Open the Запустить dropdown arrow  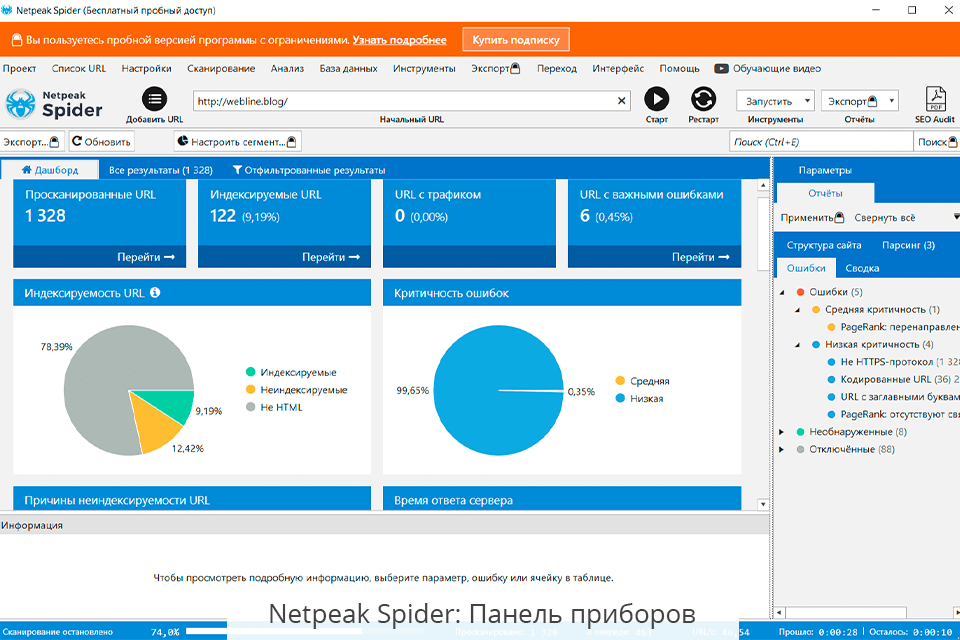pyautogui.click(x=810, y=100)
